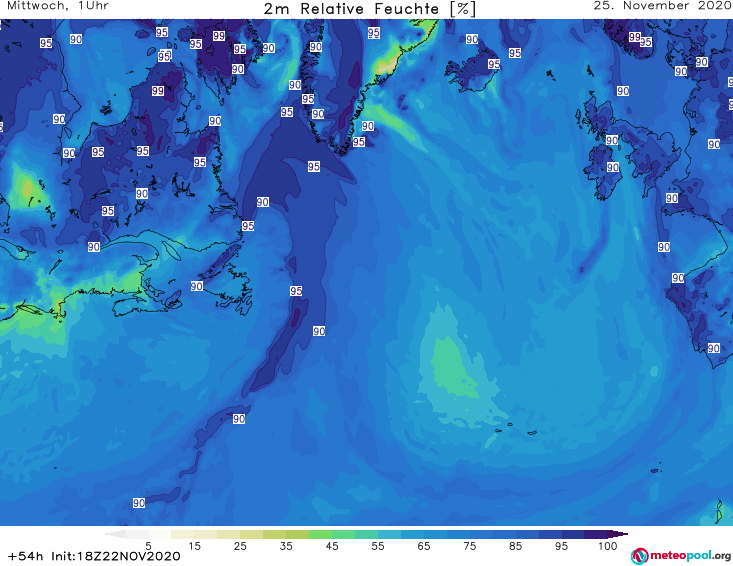Select the "25. November 2020" date text
Image resolution: width=733 pixels, height=566 pixels.
tap(662, 6)
